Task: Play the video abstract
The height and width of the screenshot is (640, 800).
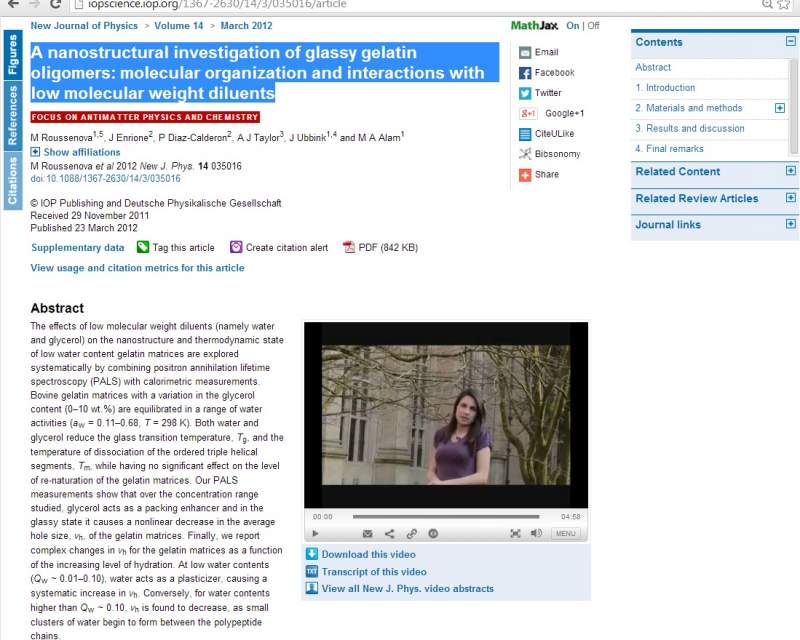Action: (x=315, y=534)
